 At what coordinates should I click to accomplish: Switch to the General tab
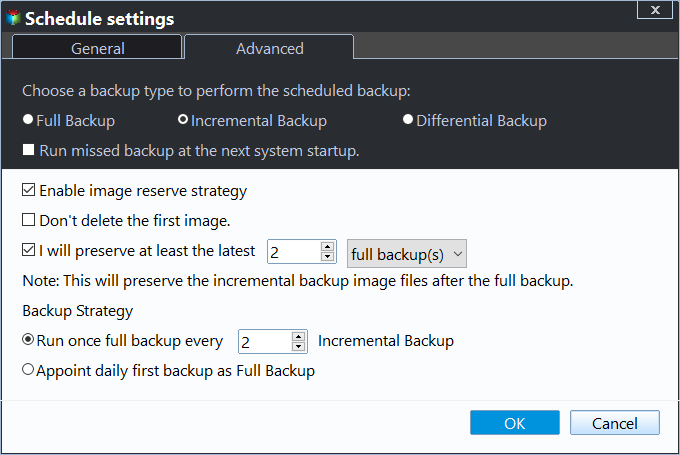tap(97, 48)
